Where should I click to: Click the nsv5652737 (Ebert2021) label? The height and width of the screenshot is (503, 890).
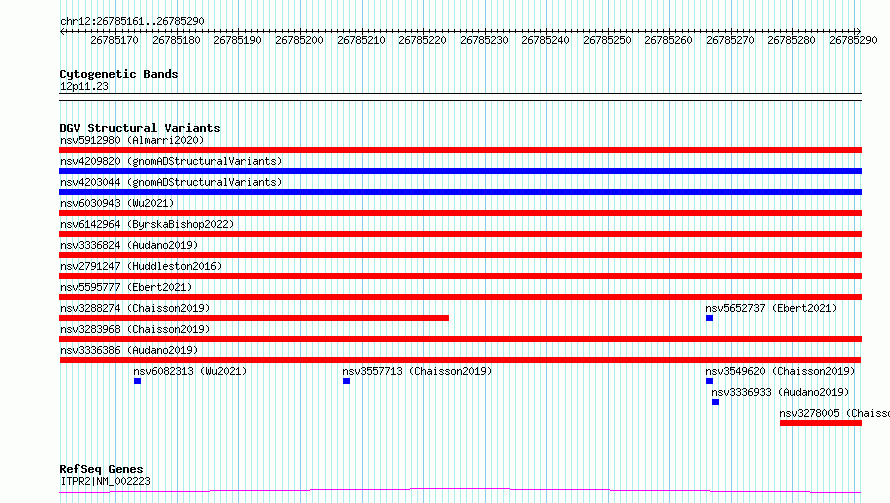771,308
